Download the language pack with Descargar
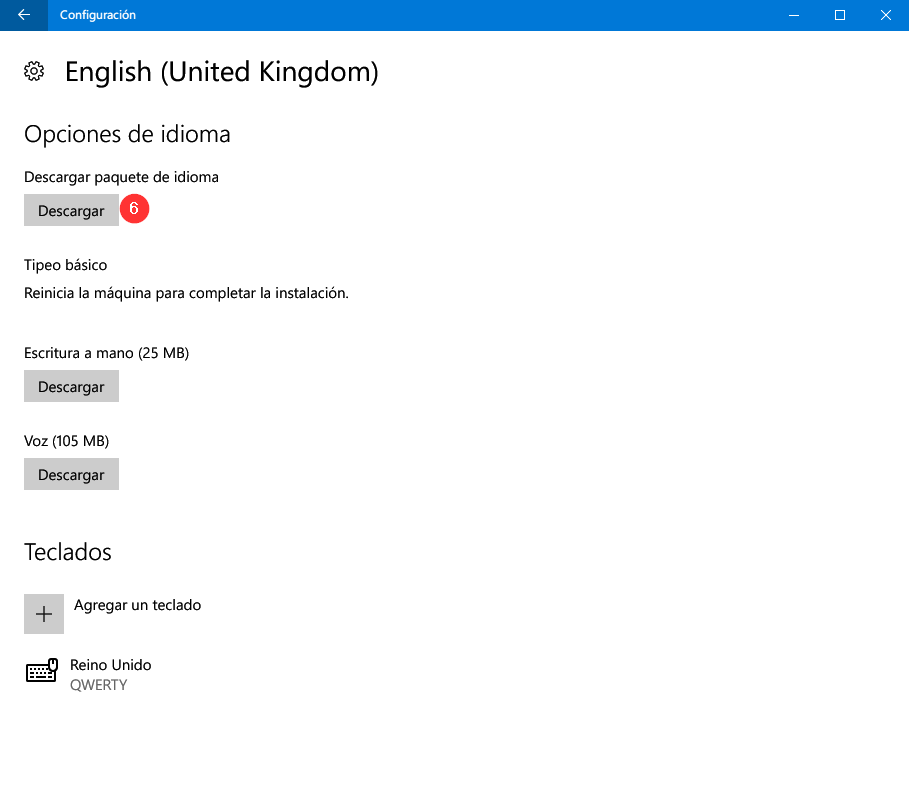This screenshot has height=785, width=909. click(x=71, y=210)
